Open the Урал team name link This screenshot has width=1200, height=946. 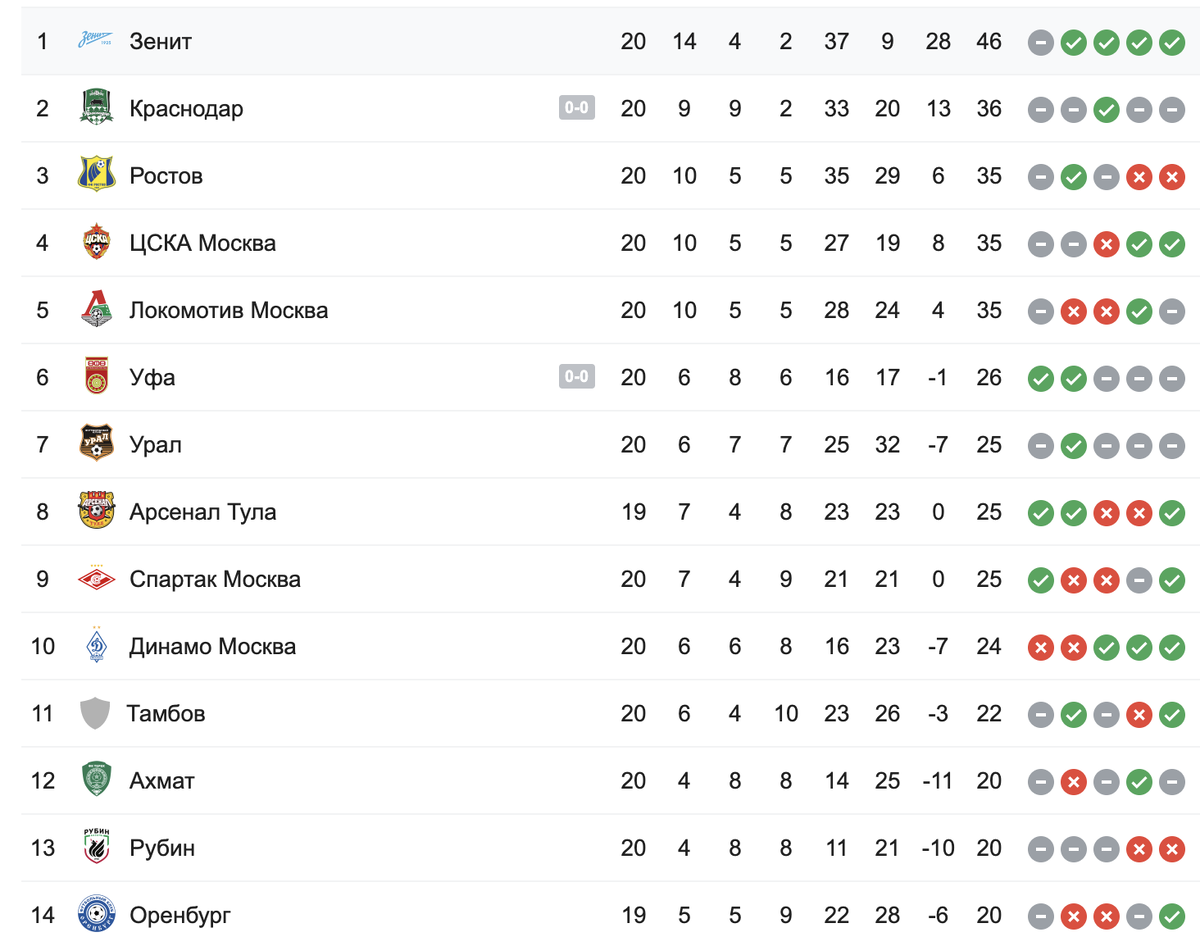[156, 444]
